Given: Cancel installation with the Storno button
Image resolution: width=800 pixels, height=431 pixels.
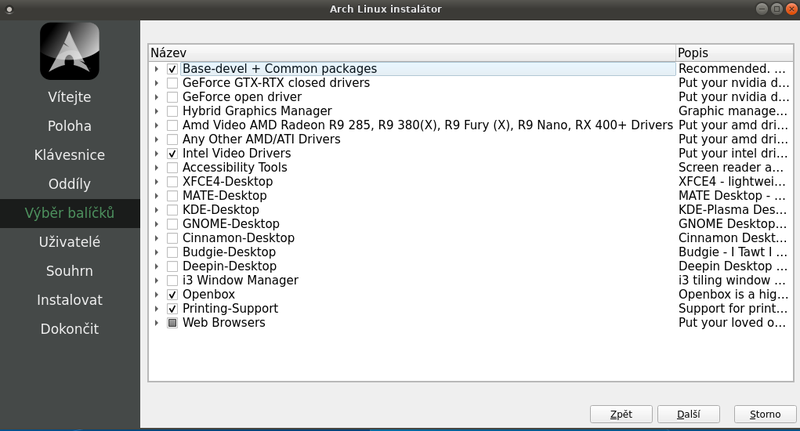Looking at the screenshot, I should pyautogui.click(x=765, y=413).
